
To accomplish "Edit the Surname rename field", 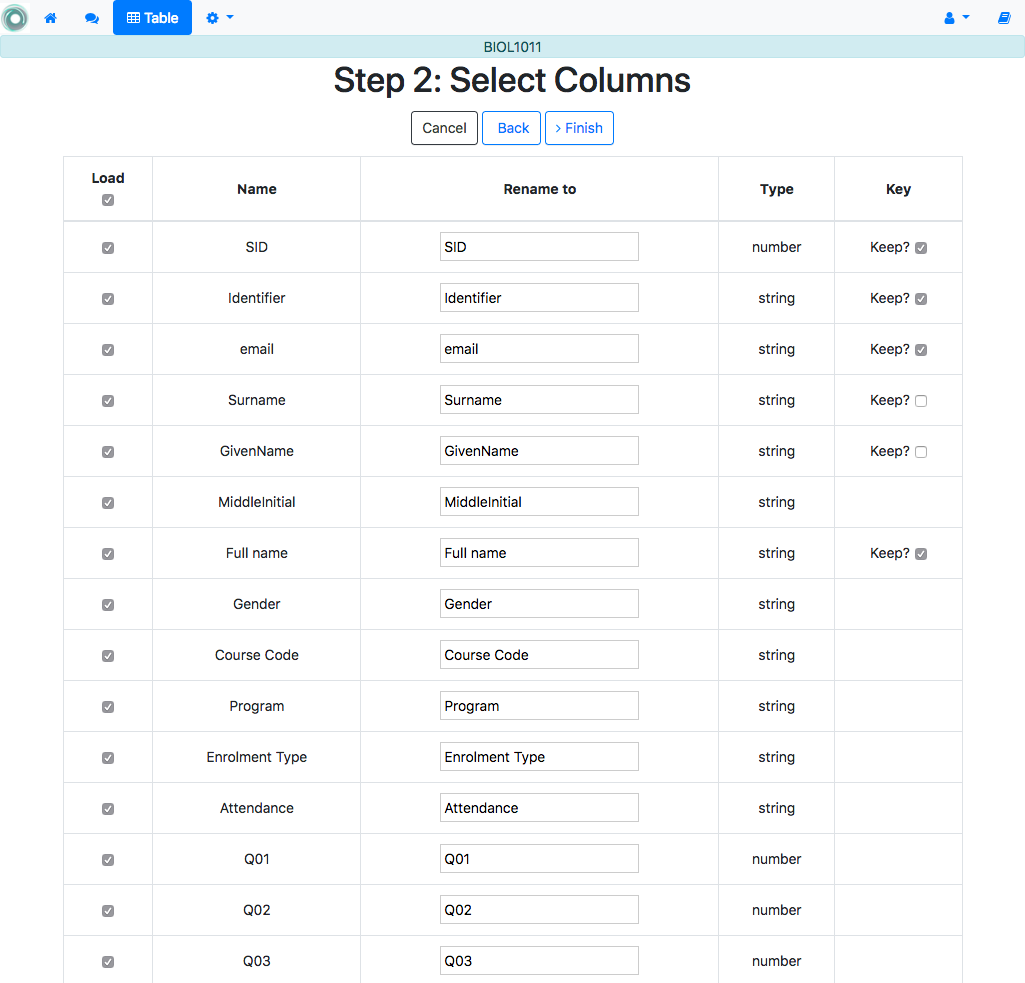I will point(539,399).
